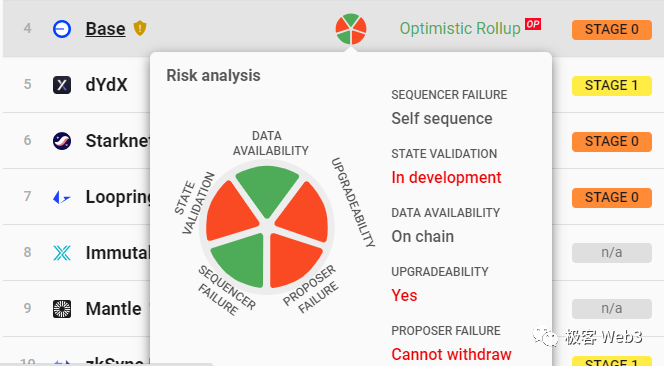Click the yellow STAGE 1 badge for dYdX

611,86
